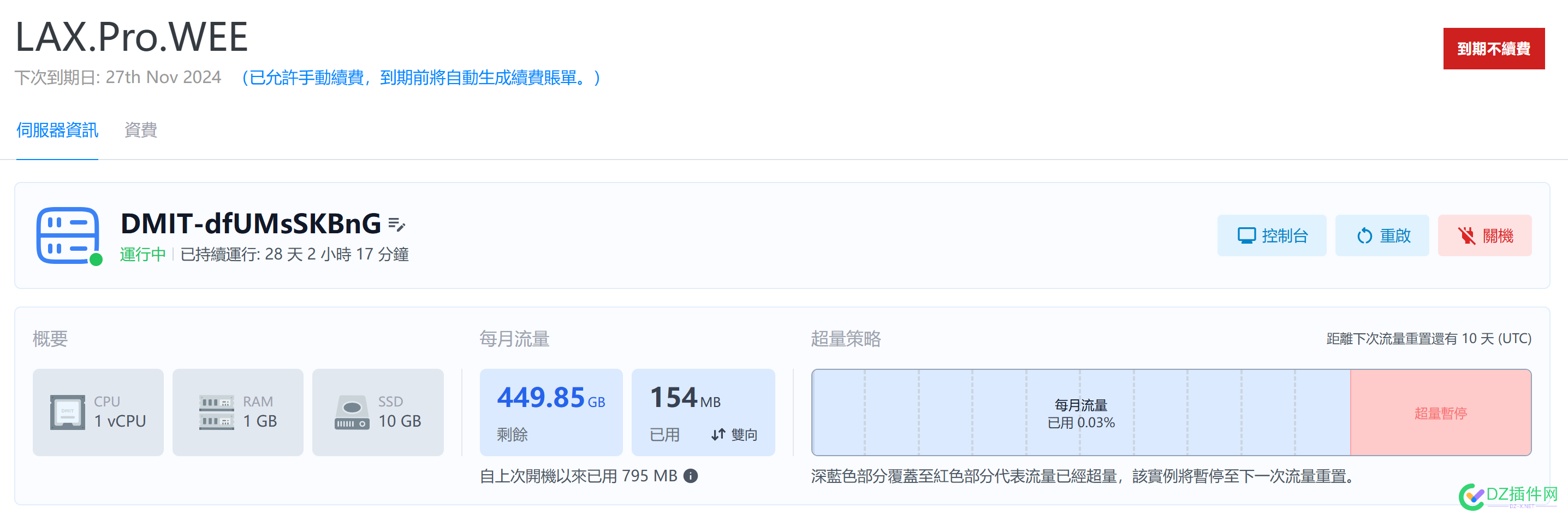Click the monitor icon in 控制台 button
This screenshot has height=519, width=1568.
click(x=1246, y=236)
